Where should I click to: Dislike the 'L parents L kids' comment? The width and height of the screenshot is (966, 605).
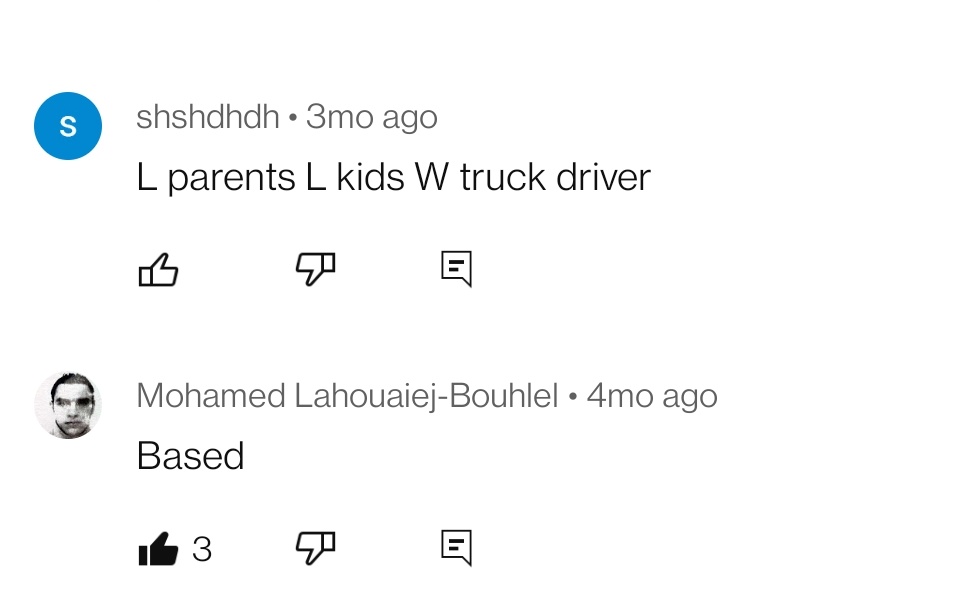click(x=315, y=269)
